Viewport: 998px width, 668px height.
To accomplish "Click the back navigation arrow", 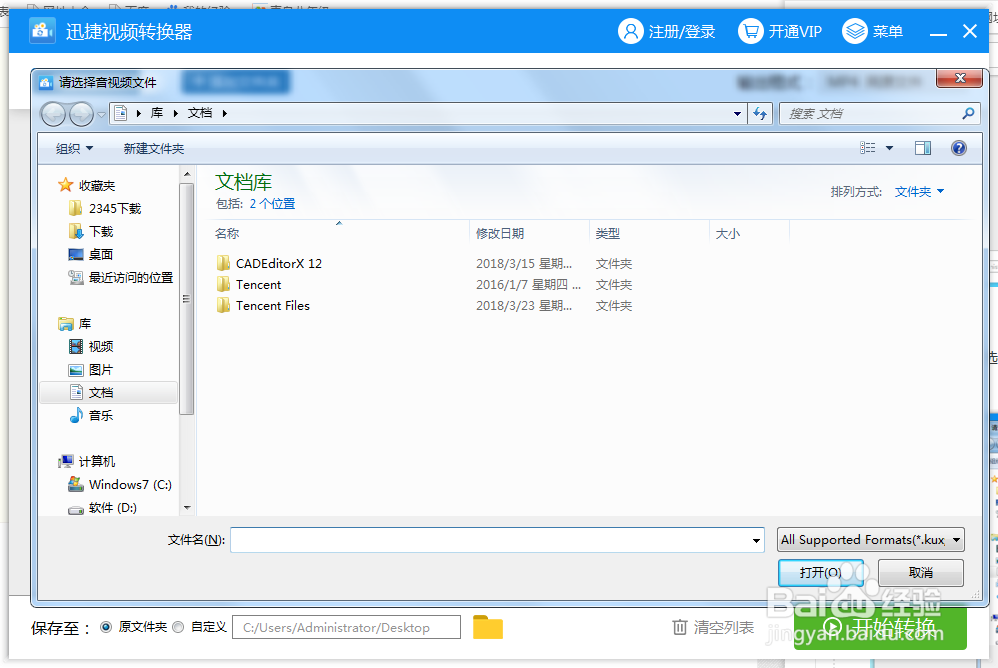I will tap(53, 115).
